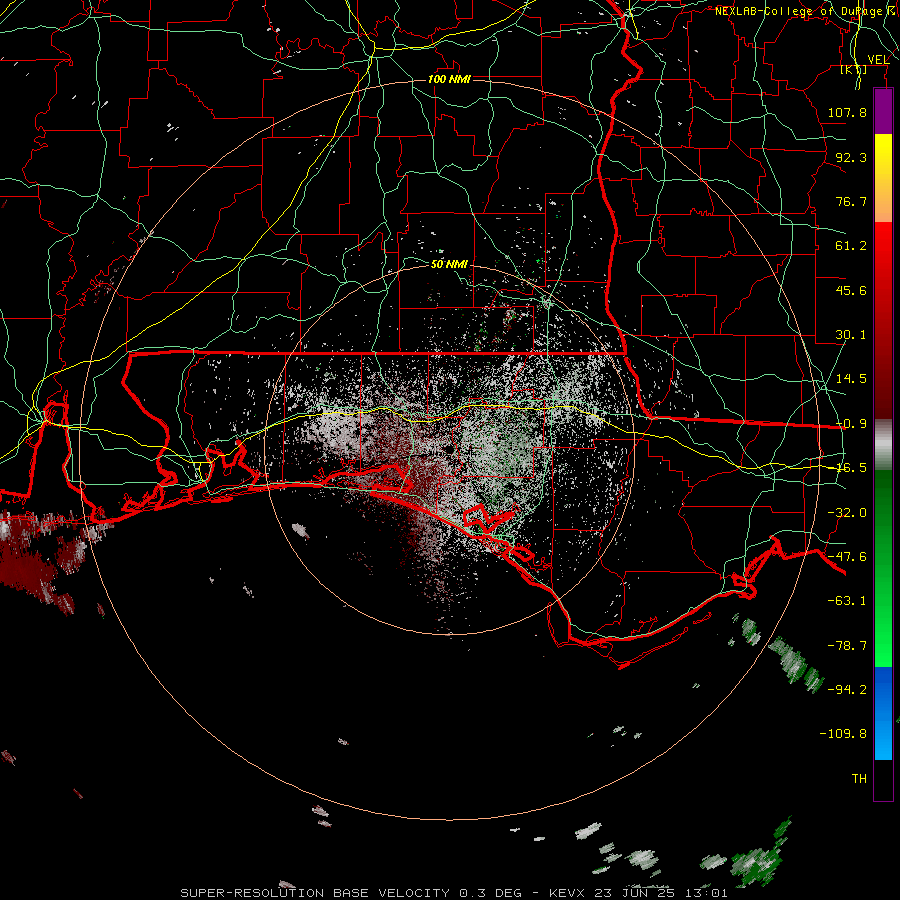
Task: Click the '92.3' legend value
Action: point(851,157)
